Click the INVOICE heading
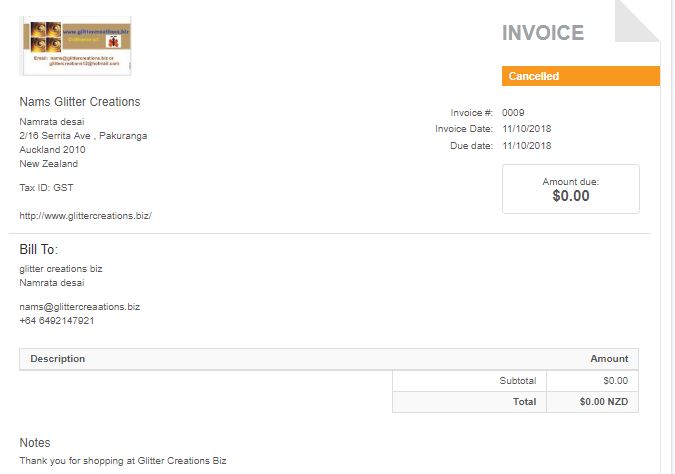The height and width of the screenshot is (474, 675). 543,33
